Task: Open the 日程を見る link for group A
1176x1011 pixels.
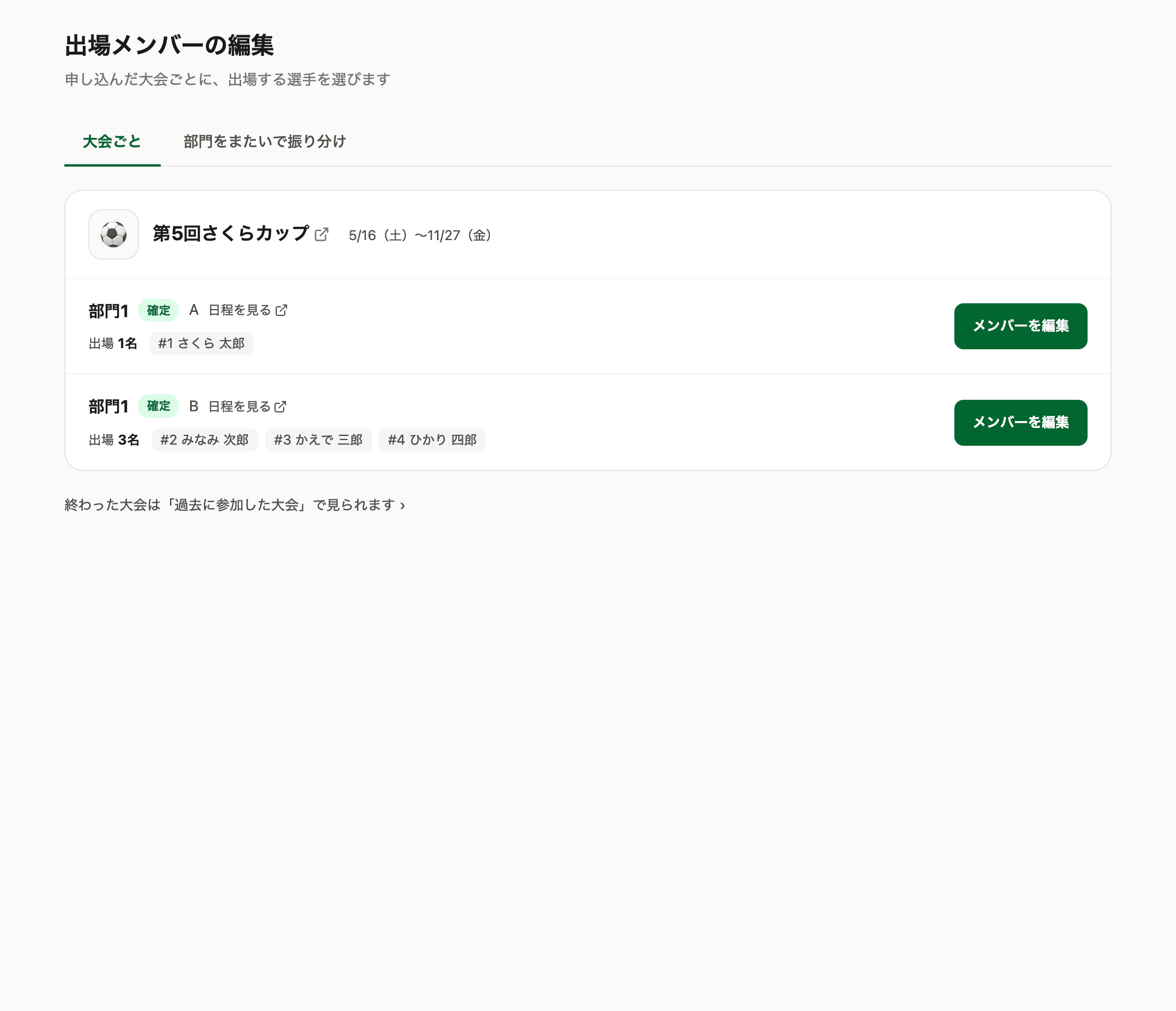Action: 247,310
